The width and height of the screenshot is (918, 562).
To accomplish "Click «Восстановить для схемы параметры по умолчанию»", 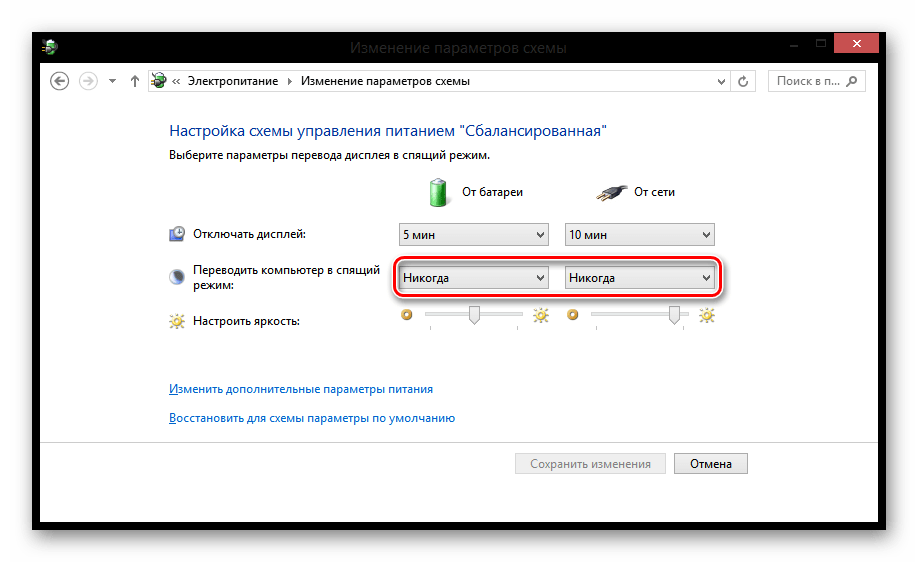I will pos(312,419).
